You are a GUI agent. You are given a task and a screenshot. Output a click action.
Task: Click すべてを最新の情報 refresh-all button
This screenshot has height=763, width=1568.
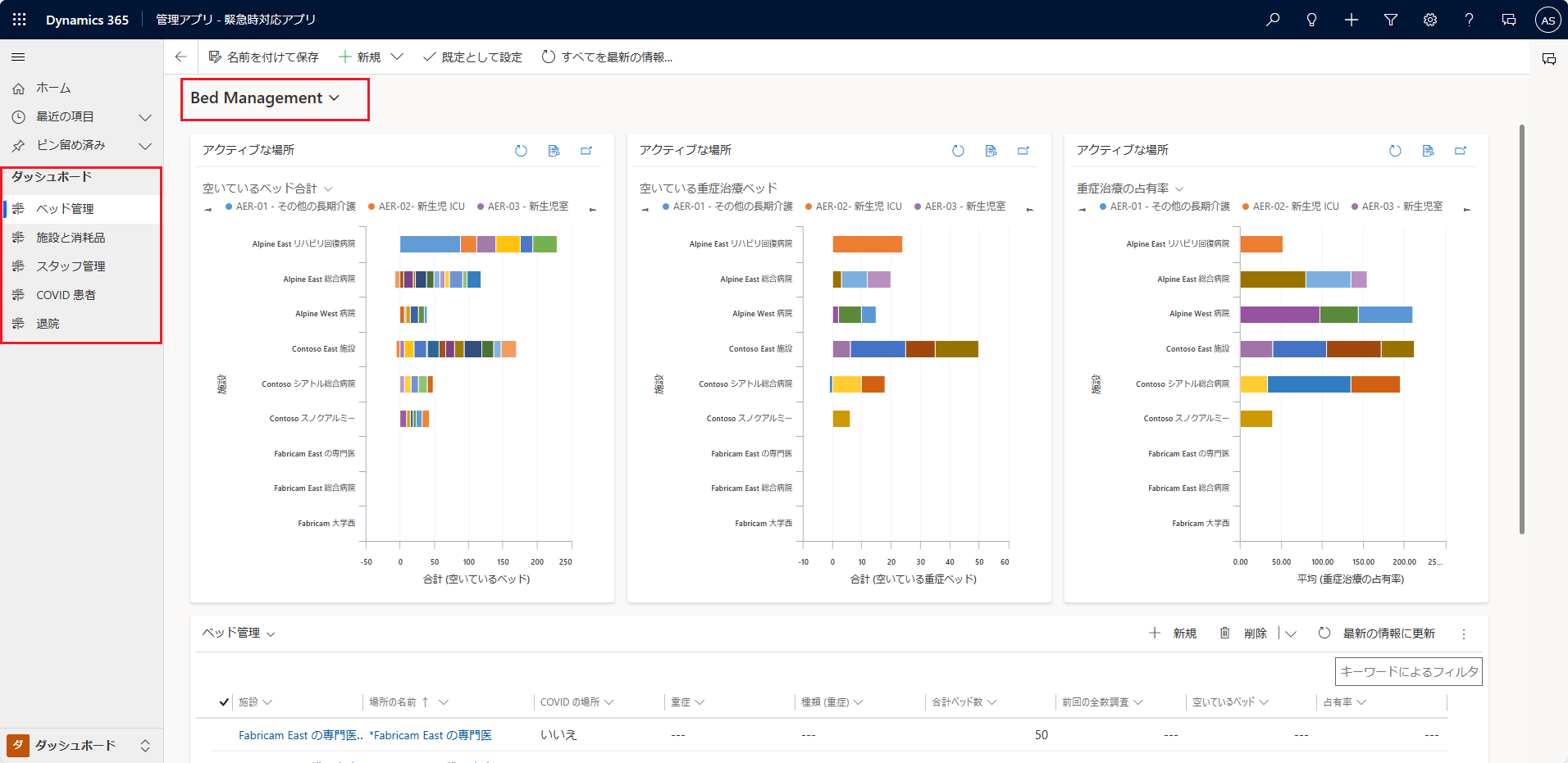coord(607,57)
